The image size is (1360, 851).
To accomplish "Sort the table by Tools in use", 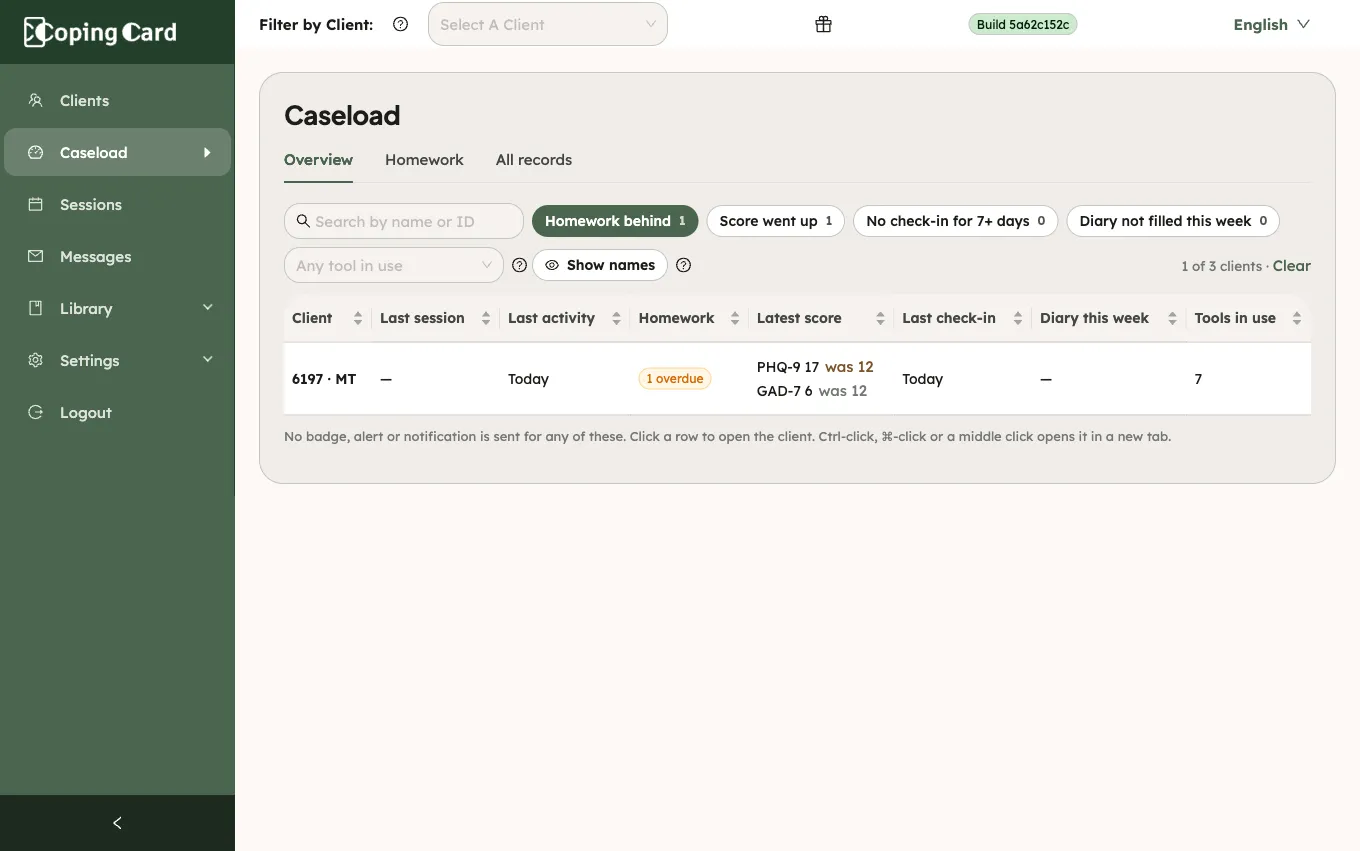I will click(1248, 318).
